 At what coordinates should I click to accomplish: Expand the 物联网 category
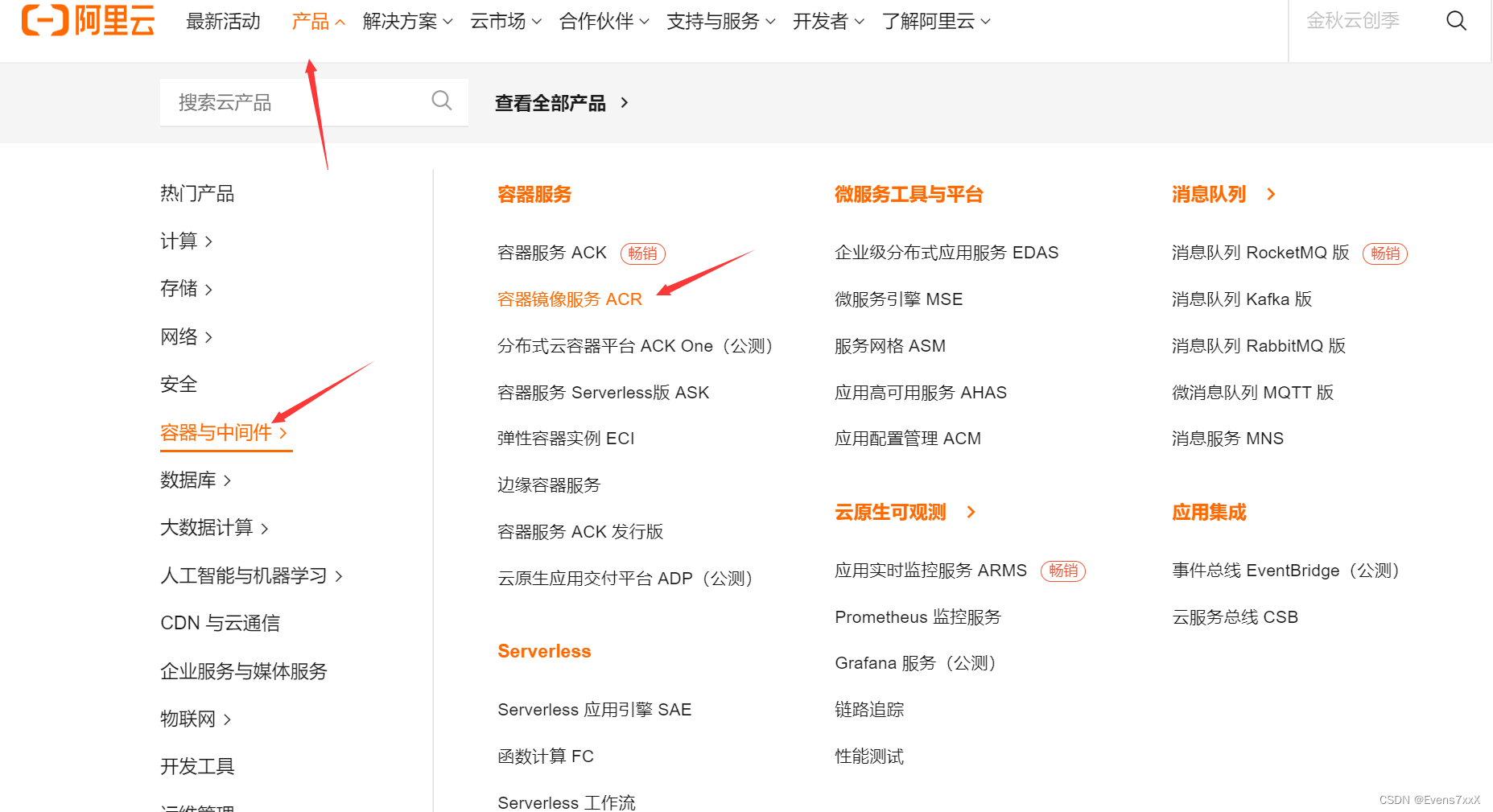click(x=196, y=719)
